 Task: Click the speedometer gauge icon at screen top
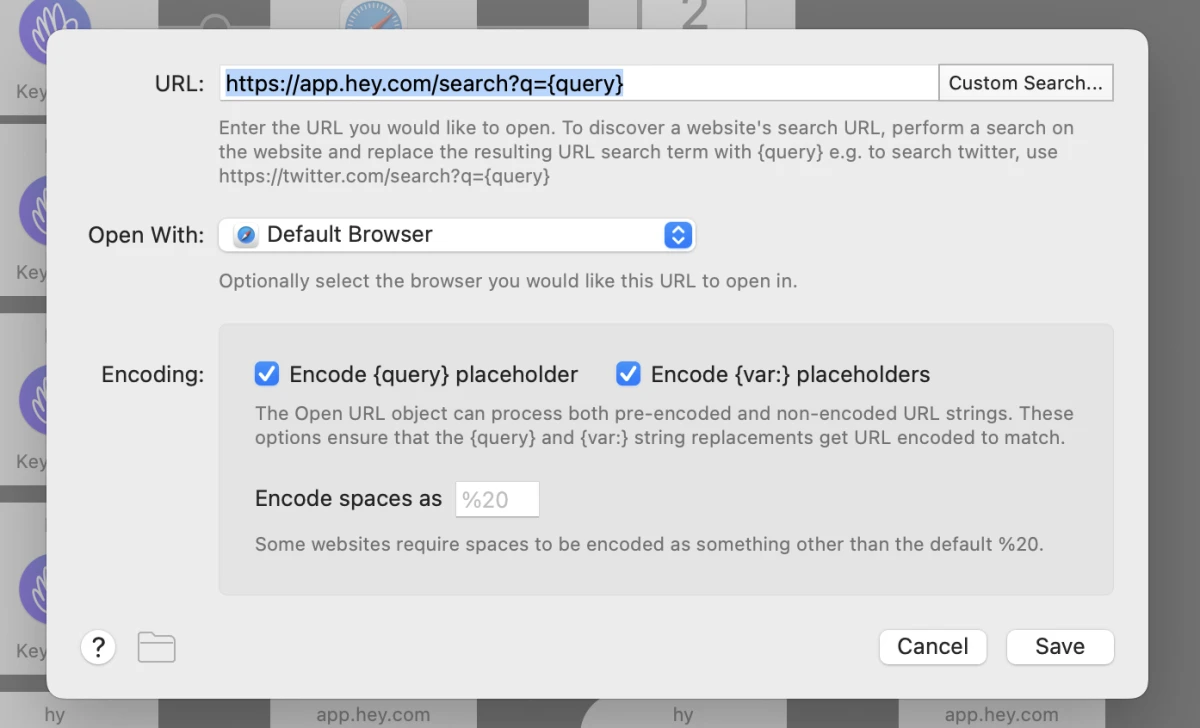373,17
